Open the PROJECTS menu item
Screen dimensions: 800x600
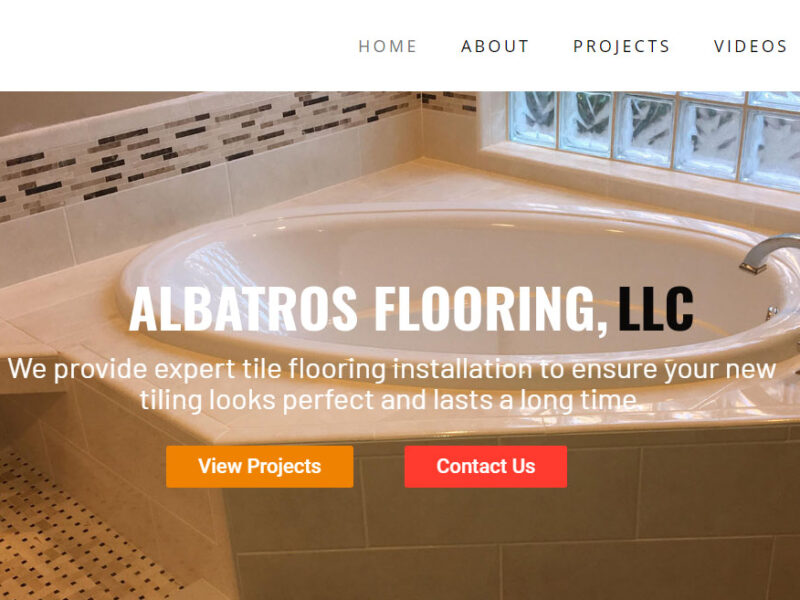coord(621,46)
